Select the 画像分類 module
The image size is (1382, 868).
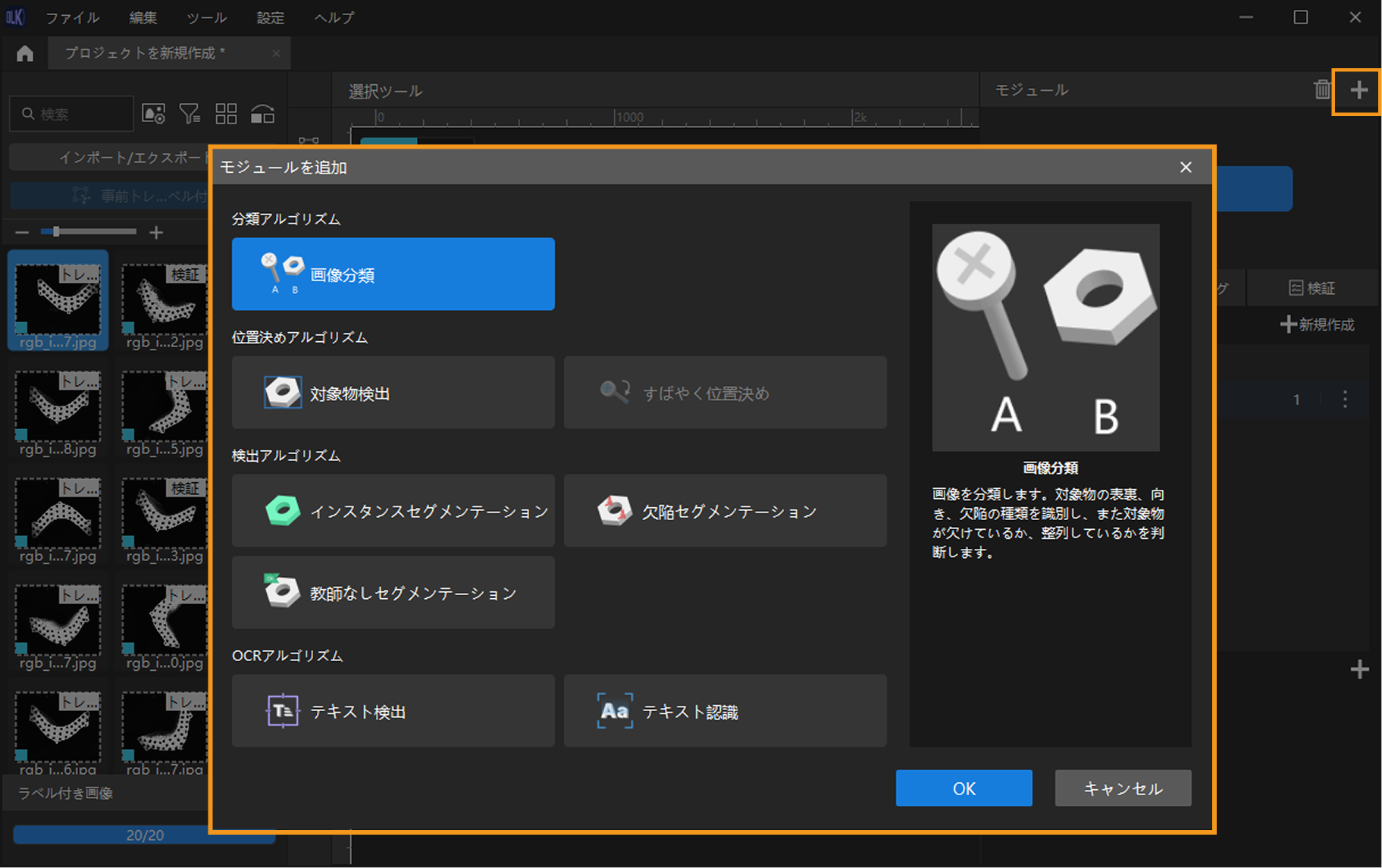[393, 274]
